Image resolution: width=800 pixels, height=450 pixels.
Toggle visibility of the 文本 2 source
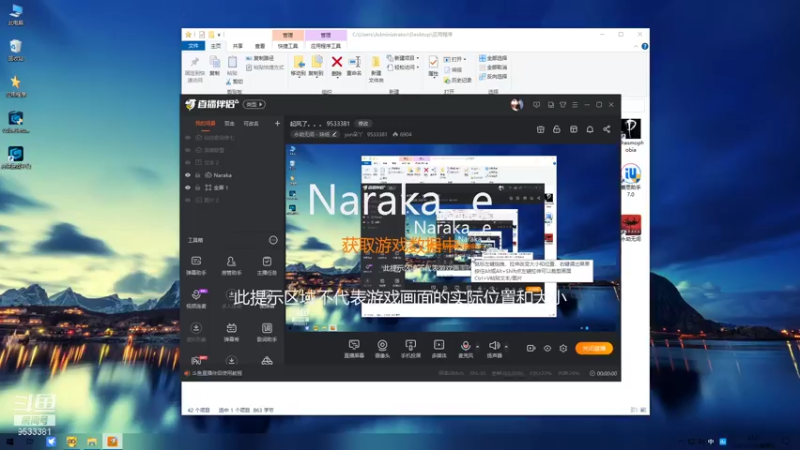pyautogui.click(x=188, y=163)
